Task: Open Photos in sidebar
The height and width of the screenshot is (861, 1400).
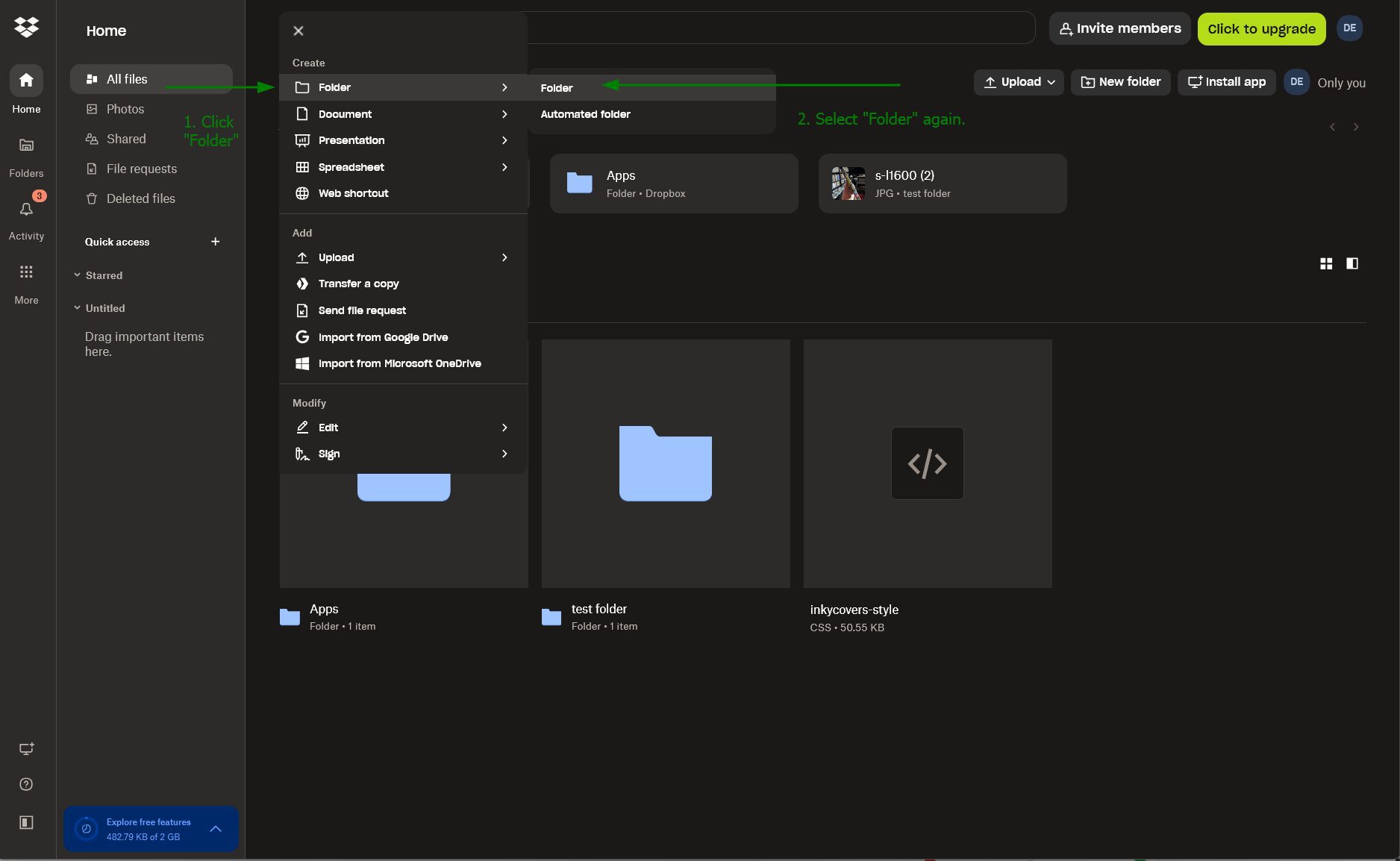Action: click(151, 109)
